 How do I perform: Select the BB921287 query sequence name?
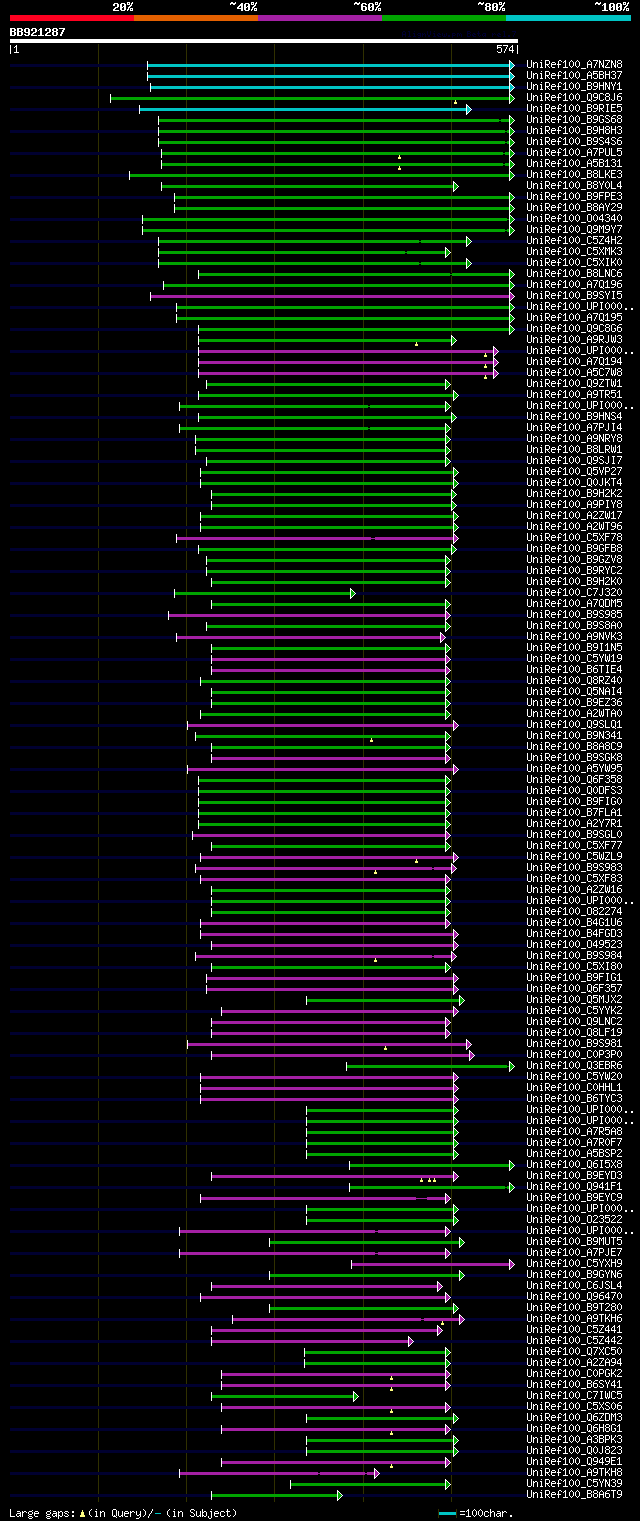[x=38, y=32]
